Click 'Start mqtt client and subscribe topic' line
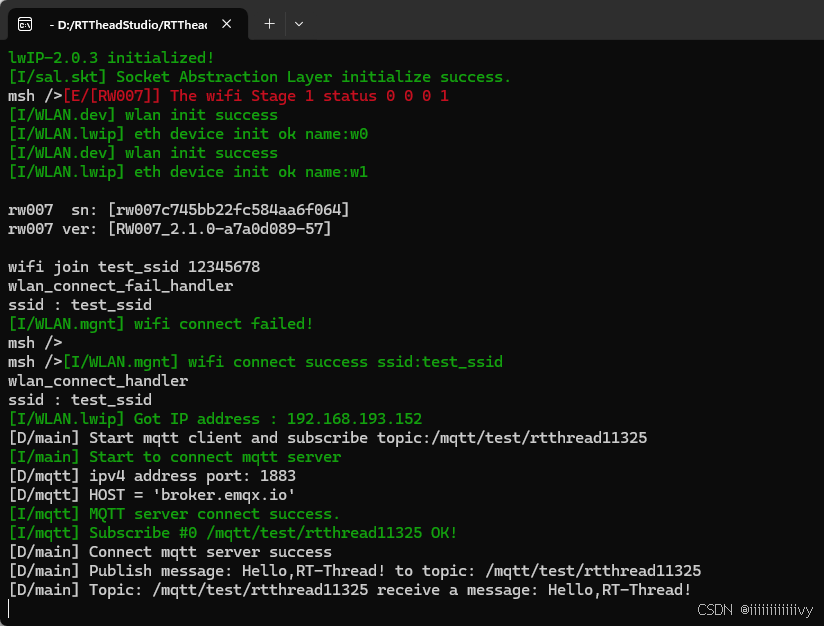 (x=328, y=438)
